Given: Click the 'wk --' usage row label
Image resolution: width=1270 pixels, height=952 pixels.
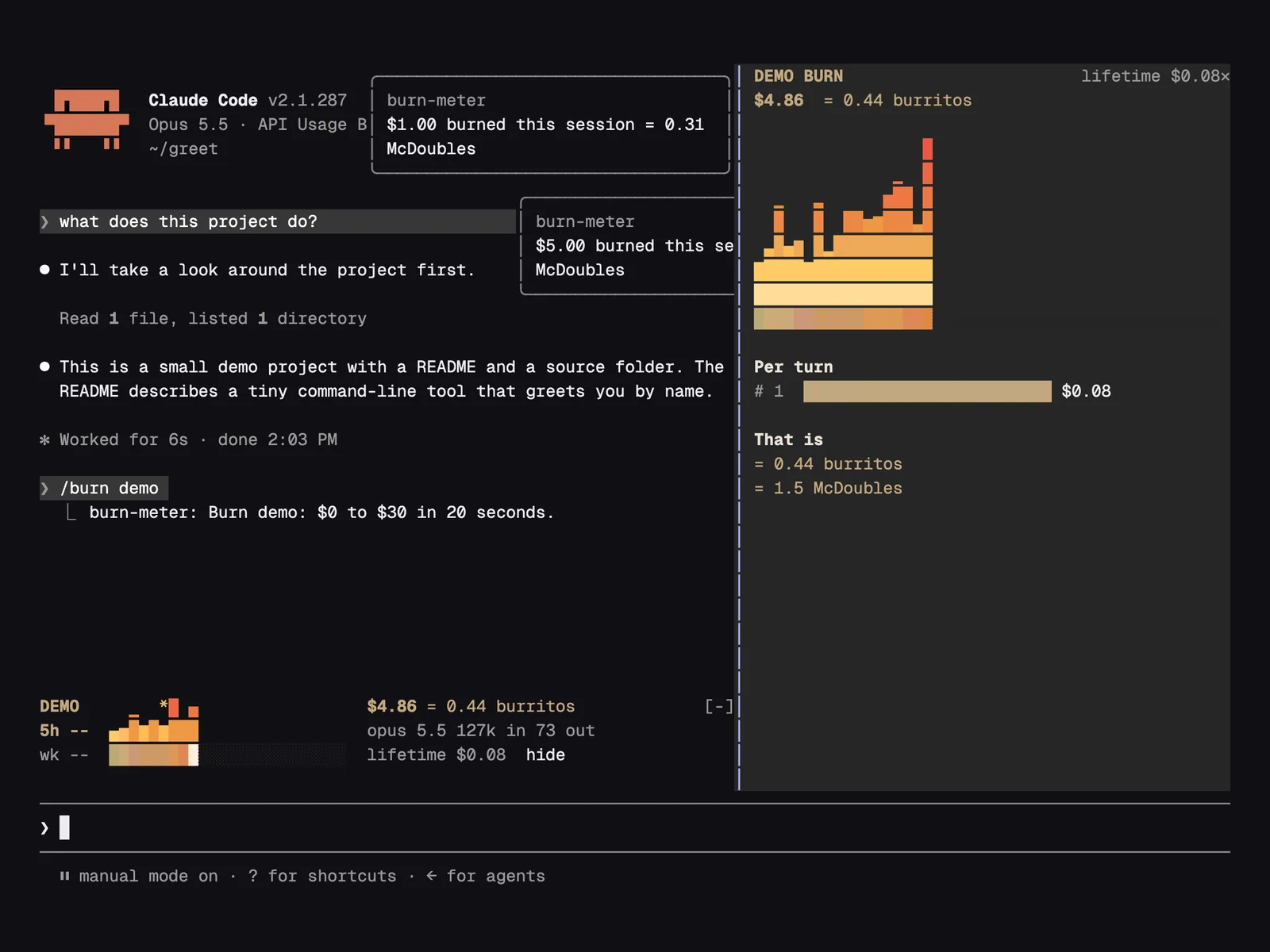Looking at the screenshot, I should 64,754.
